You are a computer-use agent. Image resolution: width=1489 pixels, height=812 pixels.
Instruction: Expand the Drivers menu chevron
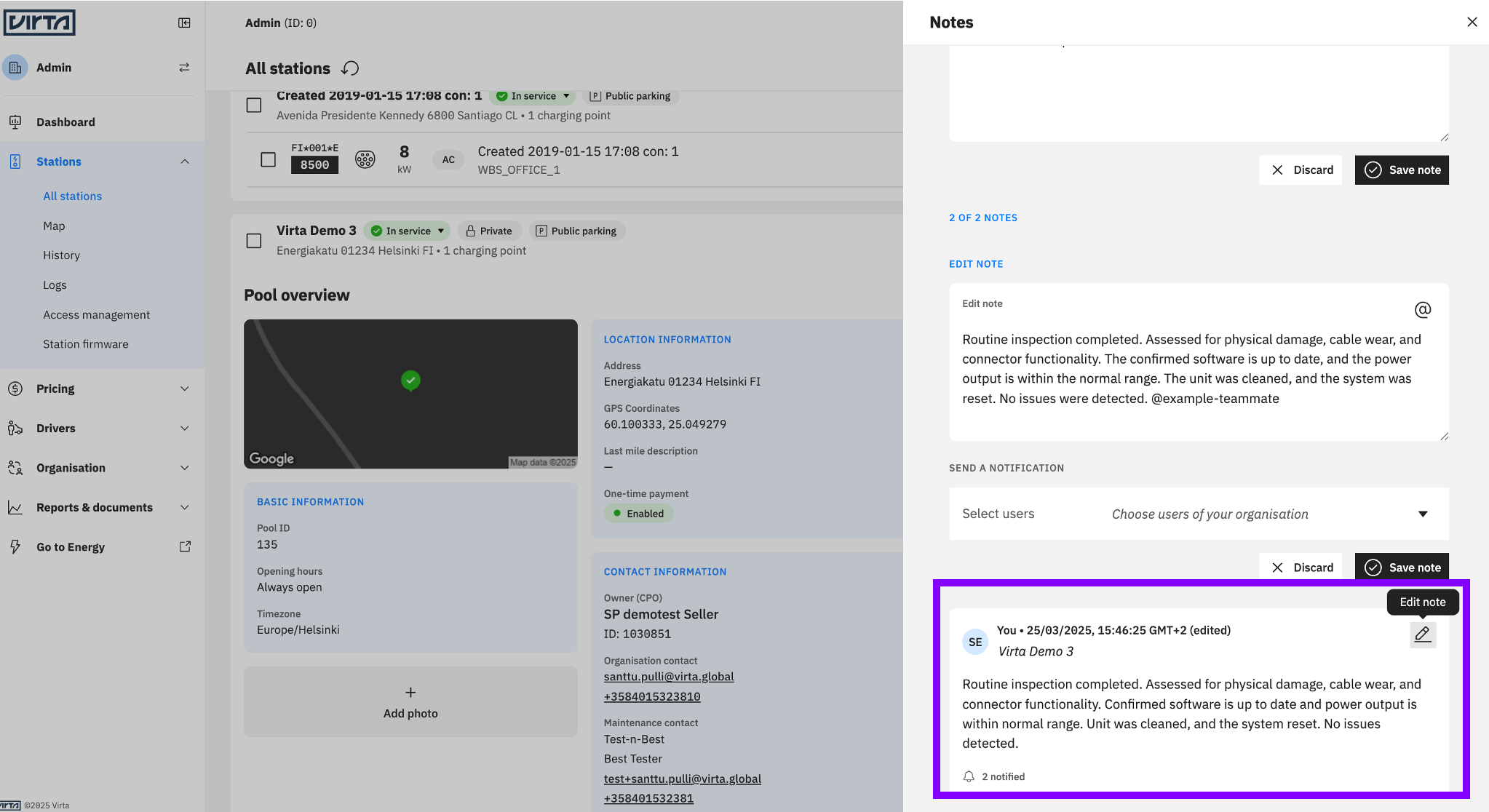tap(185, 428)
